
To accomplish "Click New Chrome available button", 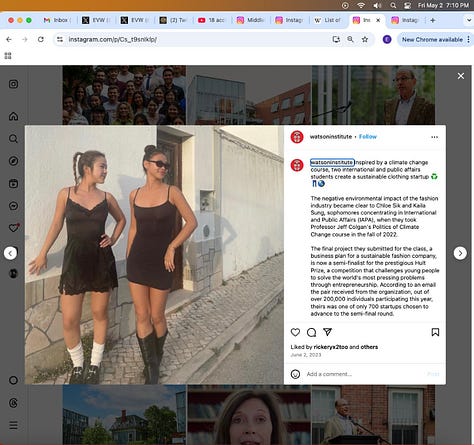I will [x=432, y=39].
